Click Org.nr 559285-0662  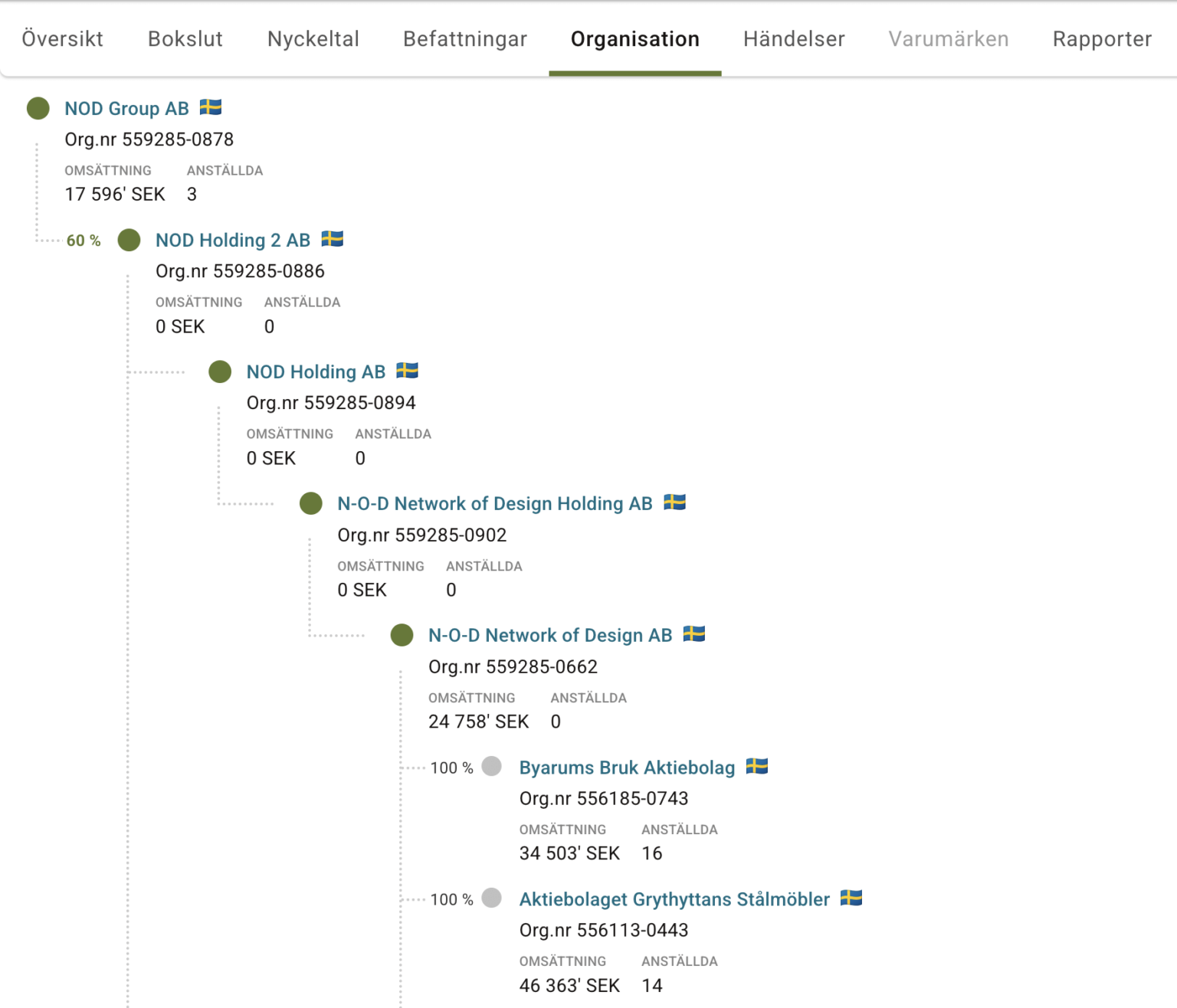(x=513, y=666)
